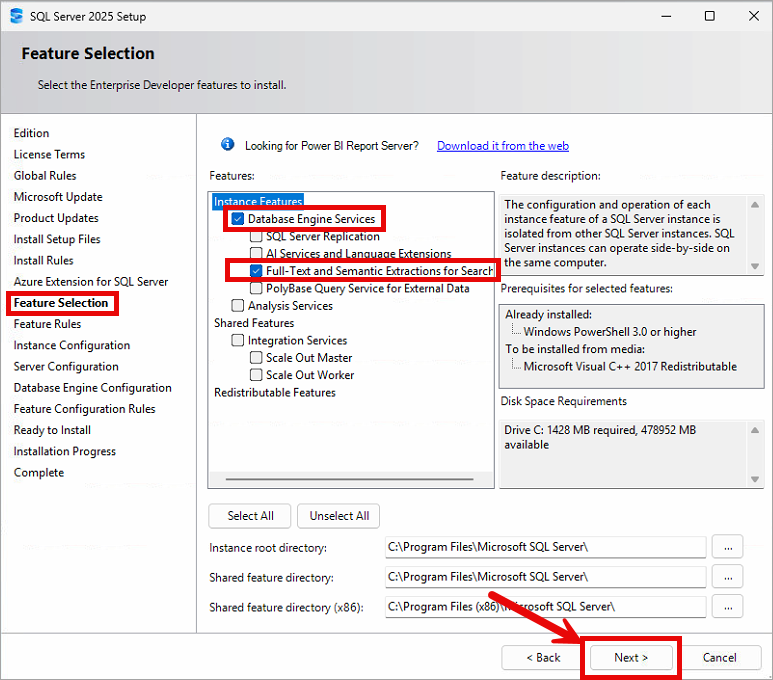Select the Shared Features tree node
This screenshot has height=680, width=773.
(254, 323)
